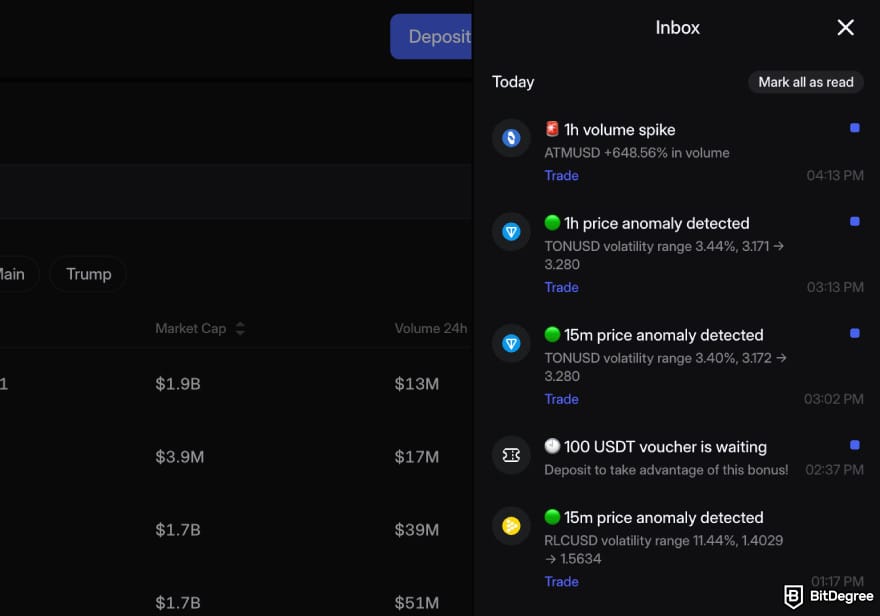Click the green dot on 1h price anomaly
This screenshot has width=880, height=616.
[x=552, y=223]
